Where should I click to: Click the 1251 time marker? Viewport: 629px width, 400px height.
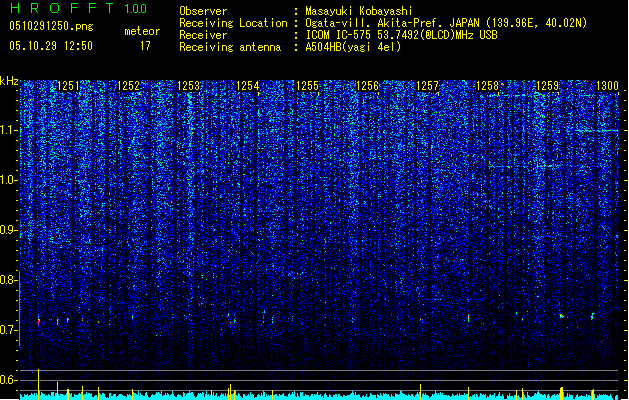[69, 86]
